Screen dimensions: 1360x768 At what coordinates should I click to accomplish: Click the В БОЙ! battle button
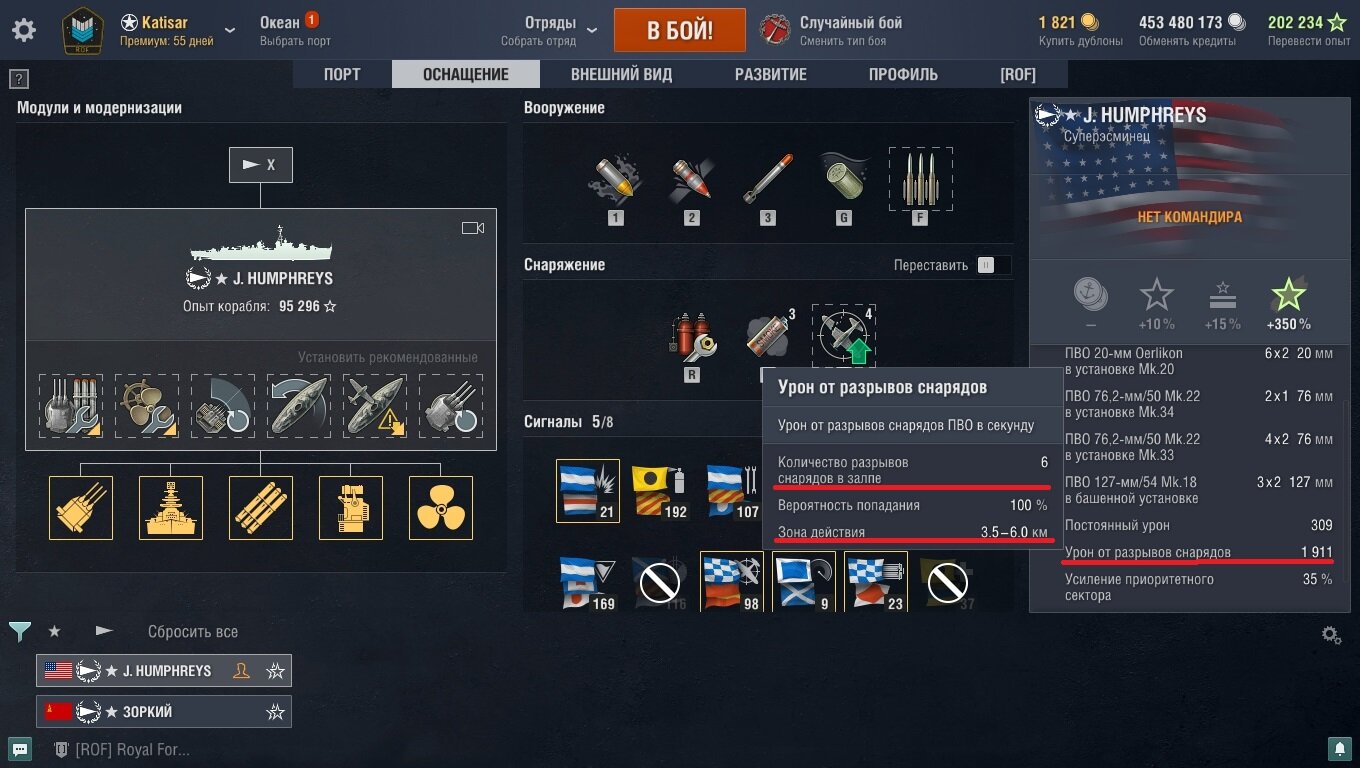(680, 30)
